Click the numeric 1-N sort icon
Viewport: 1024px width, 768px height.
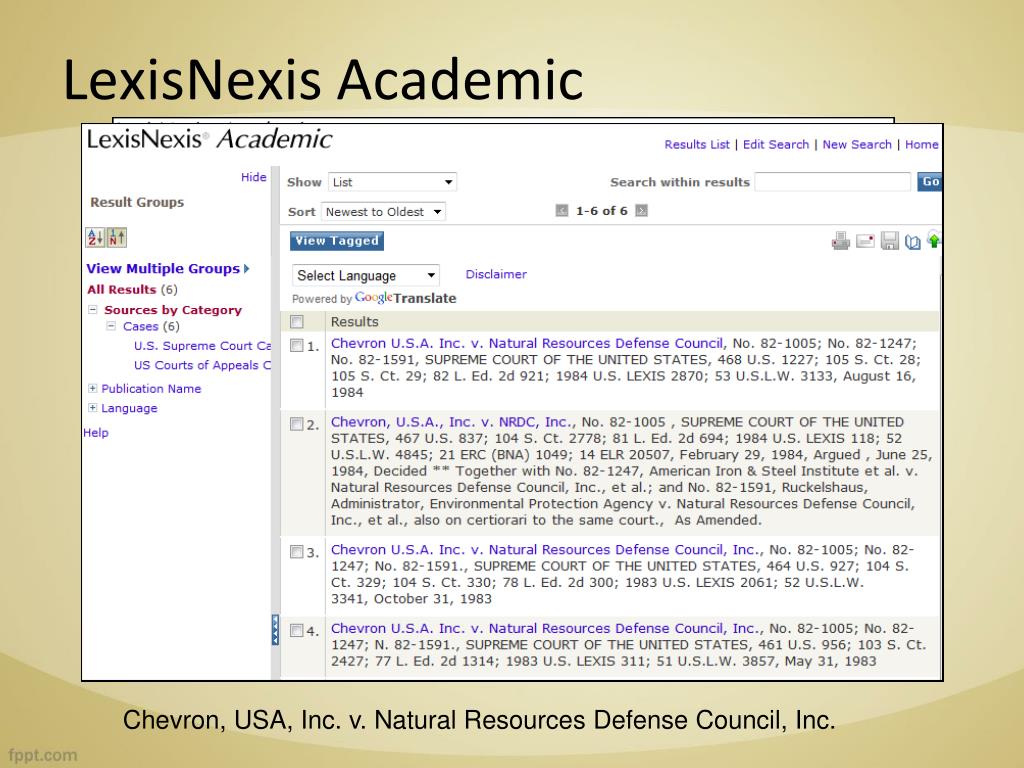pos(117,238)
